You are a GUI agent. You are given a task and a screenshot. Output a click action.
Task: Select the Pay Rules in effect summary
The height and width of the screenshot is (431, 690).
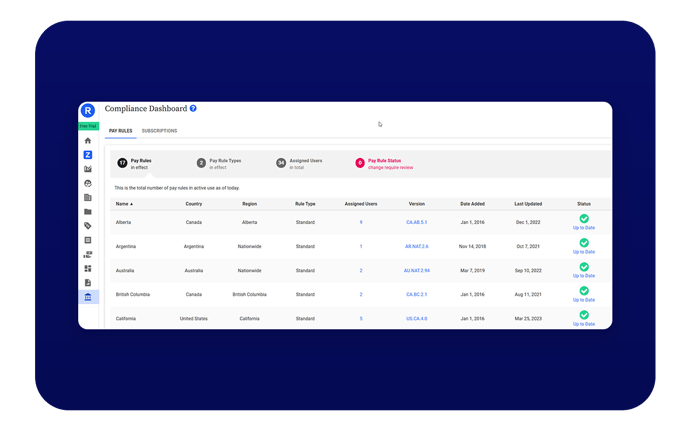(135, 164)
